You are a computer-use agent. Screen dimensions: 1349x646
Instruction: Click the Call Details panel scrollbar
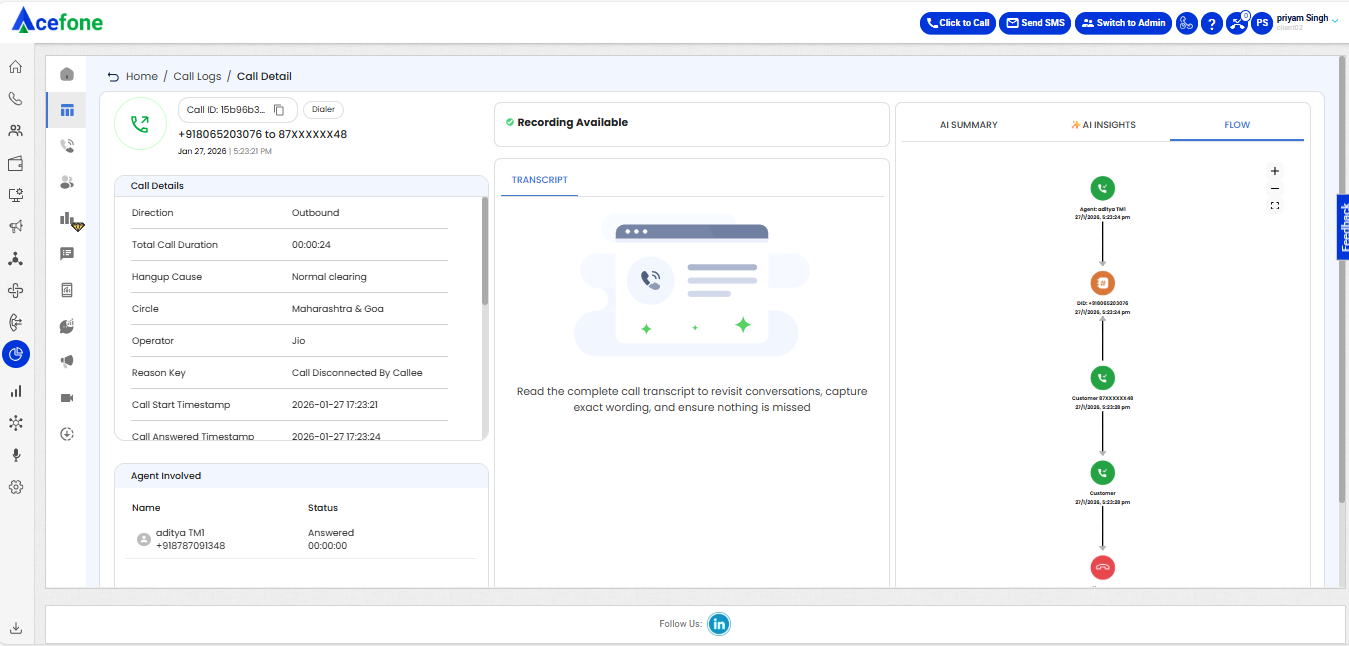[x=485, y=251]
